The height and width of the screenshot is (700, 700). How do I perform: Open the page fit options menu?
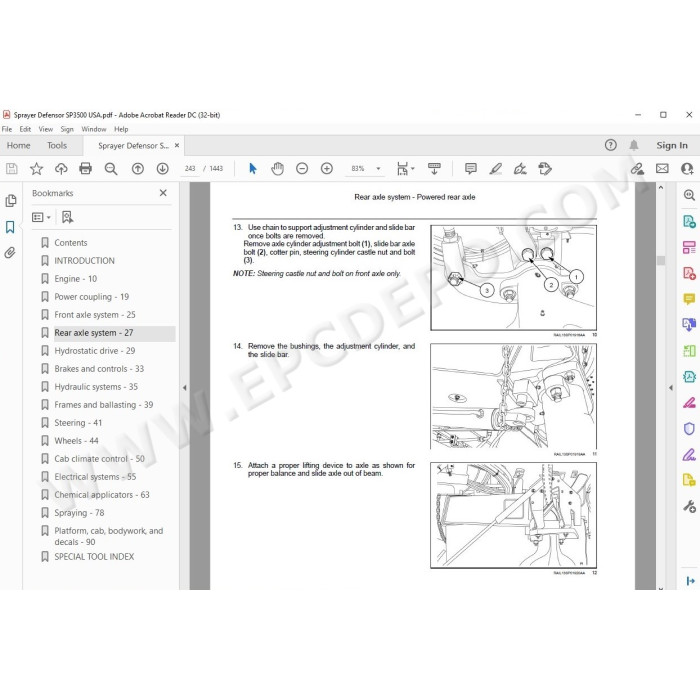point(405,169)
